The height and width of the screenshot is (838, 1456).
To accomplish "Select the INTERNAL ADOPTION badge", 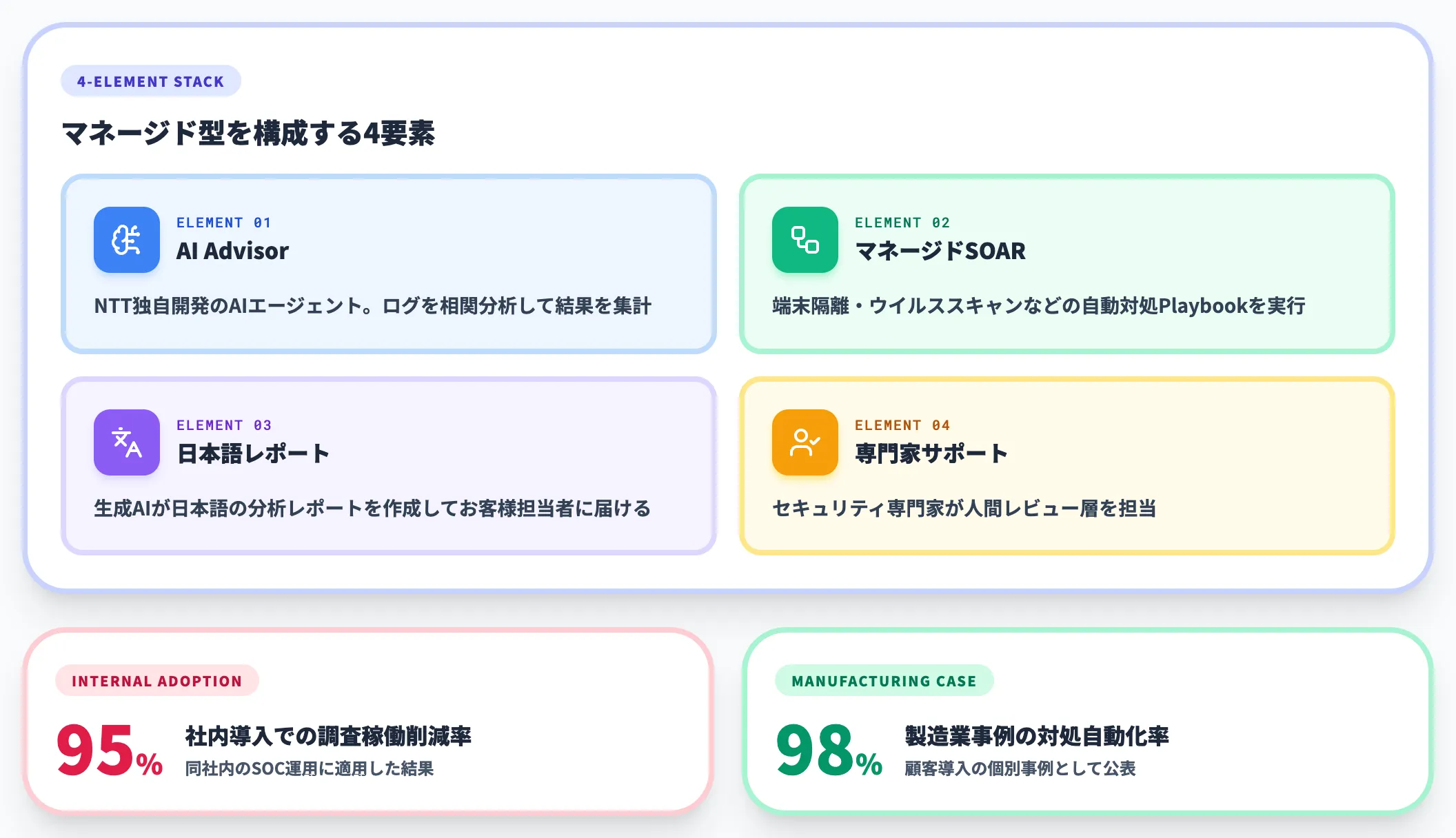I will 157,681.
